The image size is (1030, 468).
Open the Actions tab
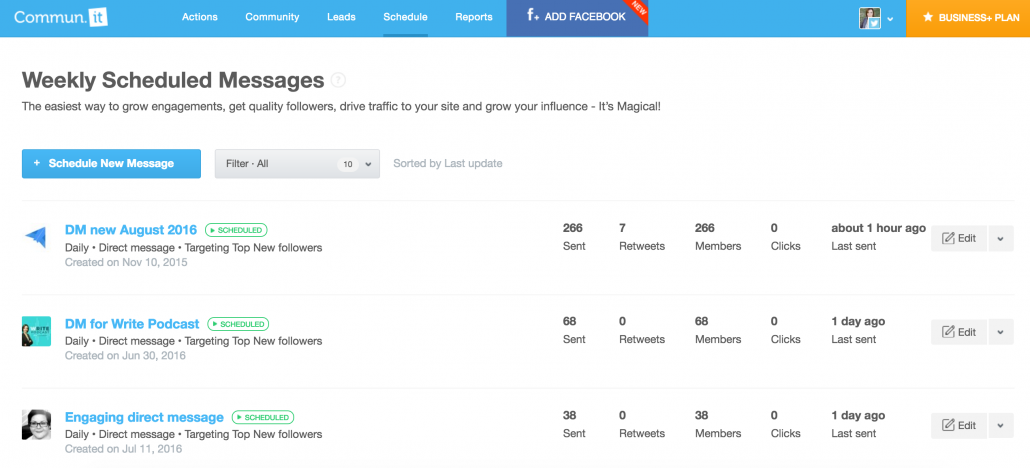200,18
